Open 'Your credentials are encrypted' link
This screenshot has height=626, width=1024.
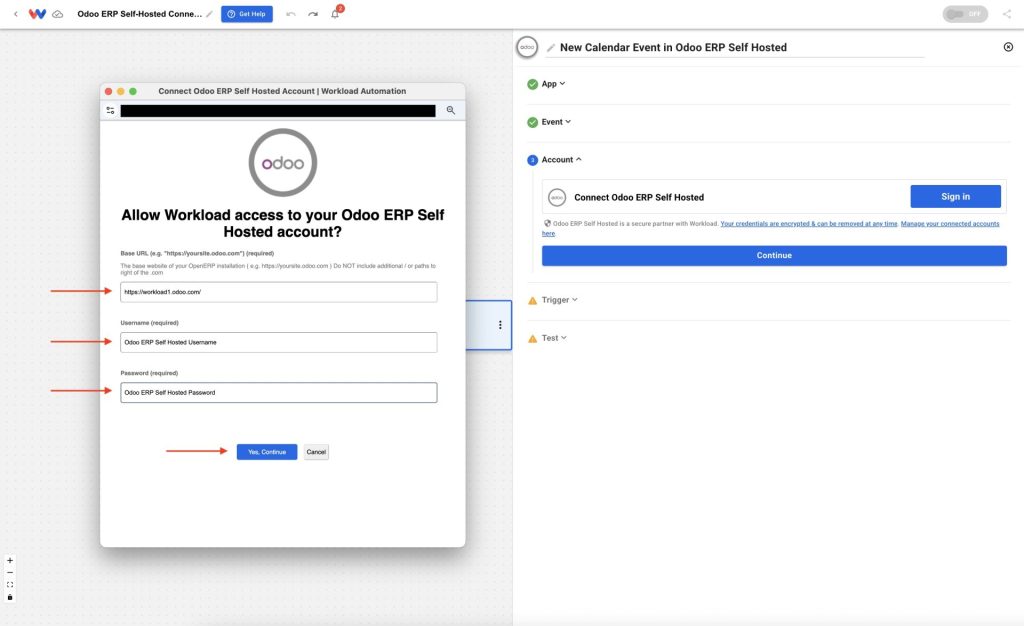808,223
